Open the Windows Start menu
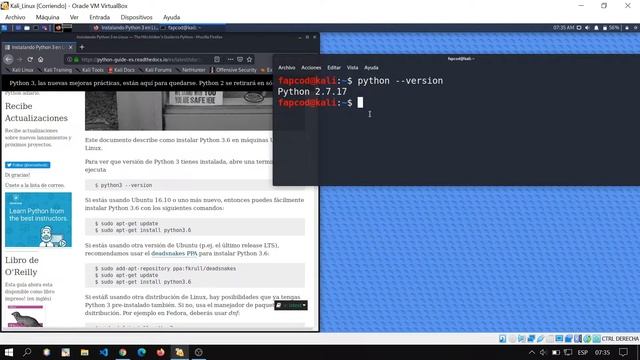640x360 pixels. (x=9, y=352)
